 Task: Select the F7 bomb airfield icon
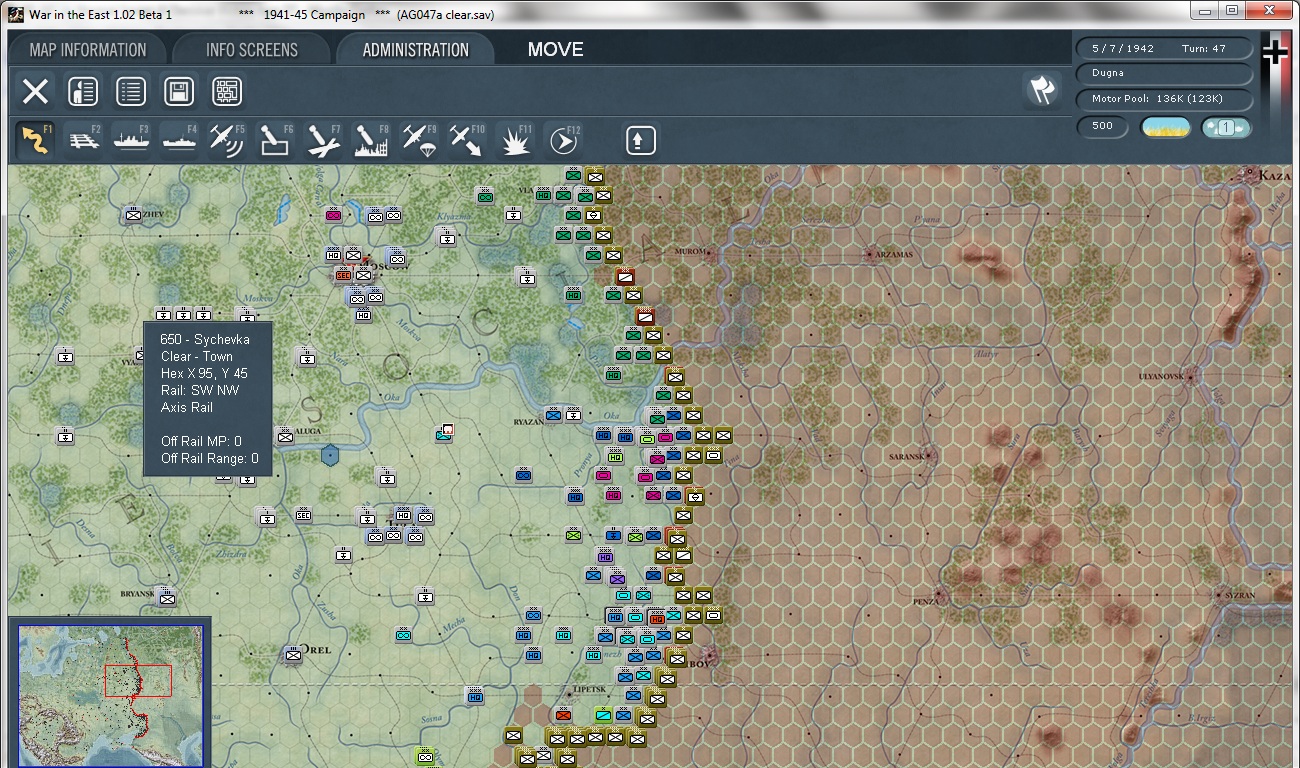(x=323, y=140)
